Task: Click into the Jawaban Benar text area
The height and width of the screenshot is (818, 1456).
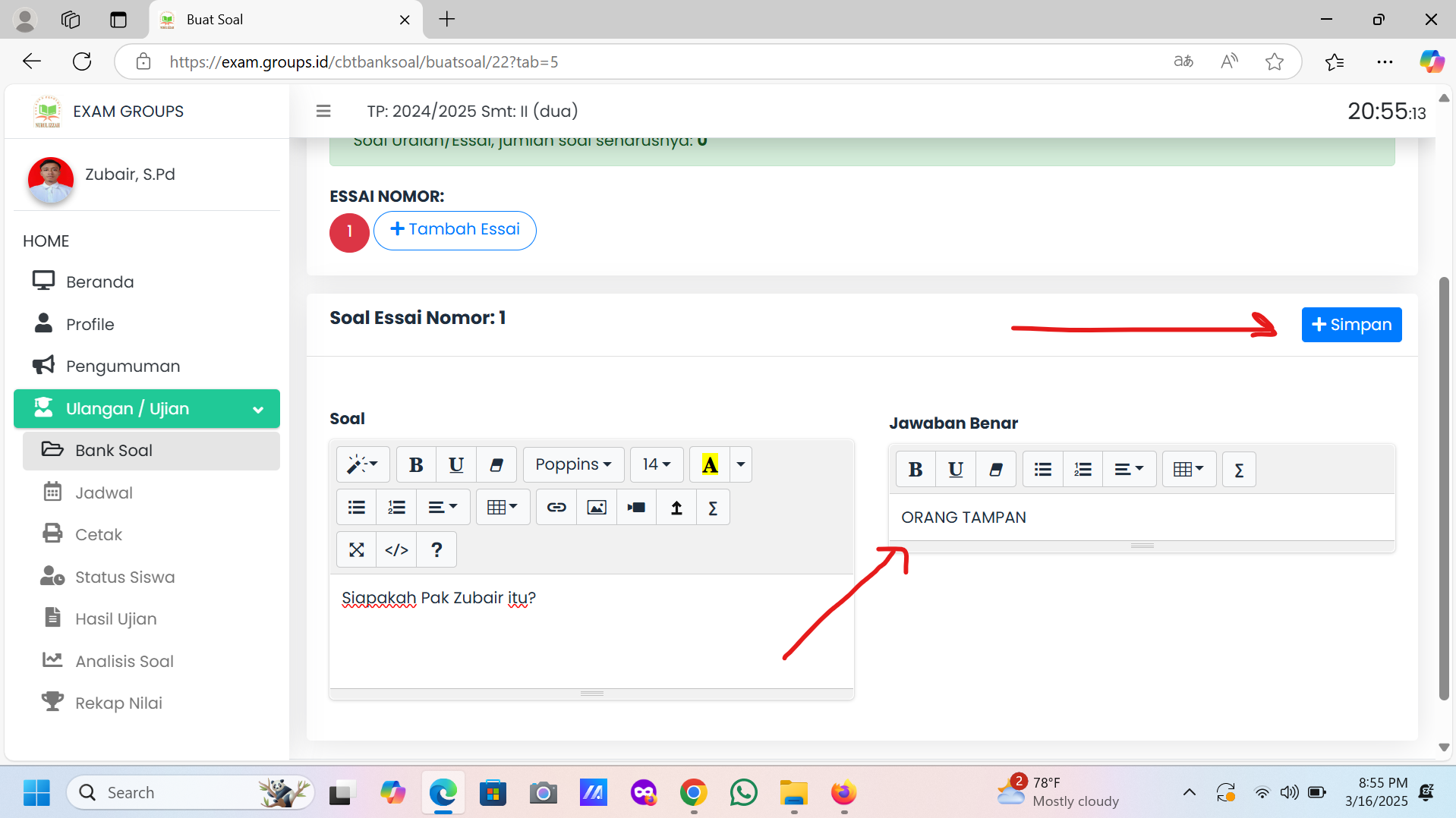Action: coord(1141,518)
